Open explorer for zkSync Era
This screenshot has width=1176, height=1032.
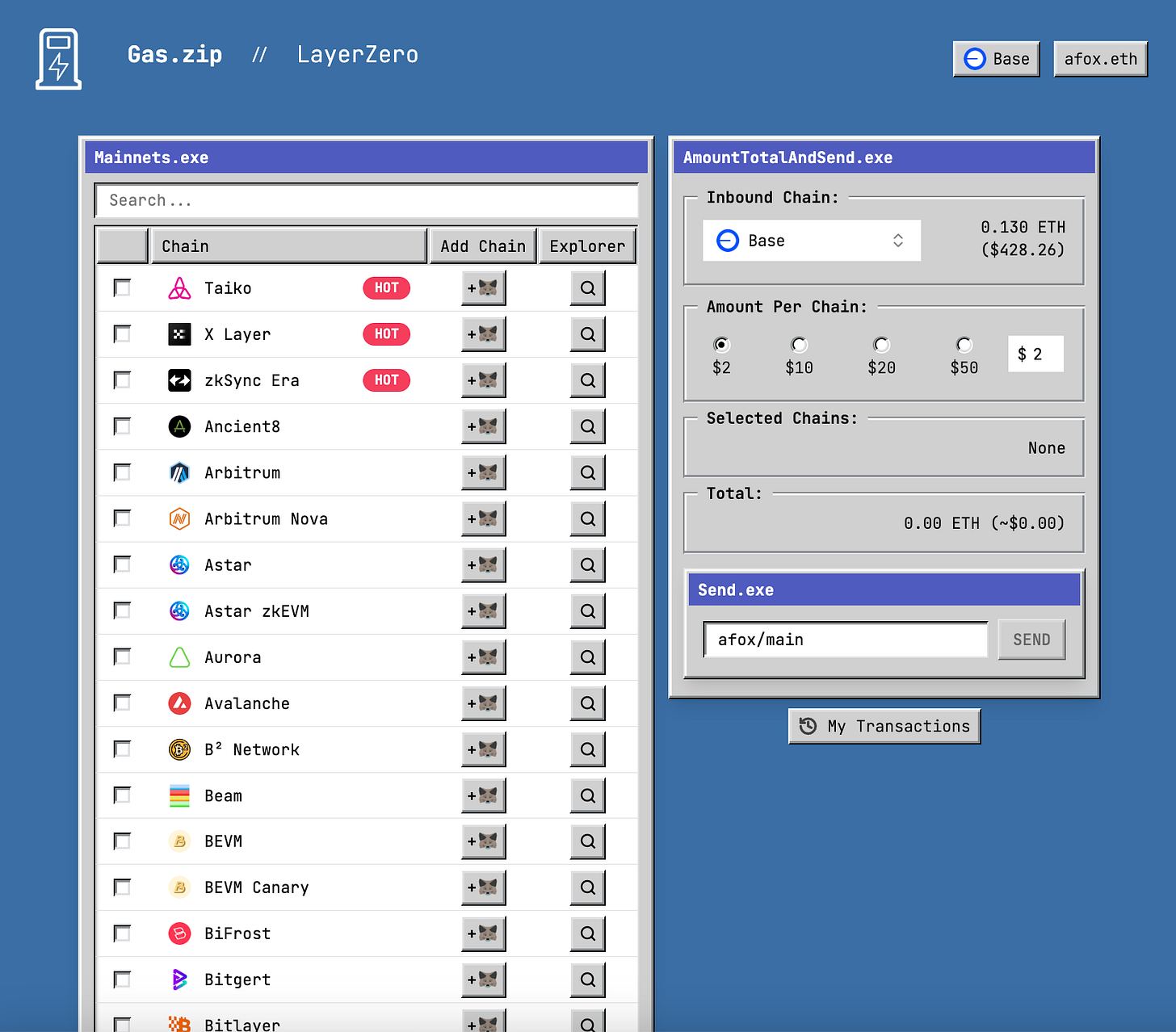587,380
